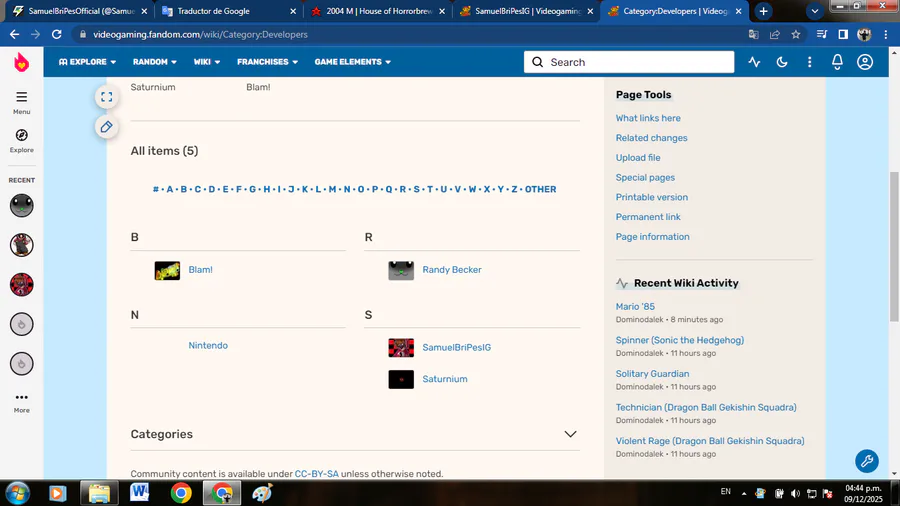900x506 pixels.
Task: Bookmark this page with star icon
Action: [x=796, y=34]
